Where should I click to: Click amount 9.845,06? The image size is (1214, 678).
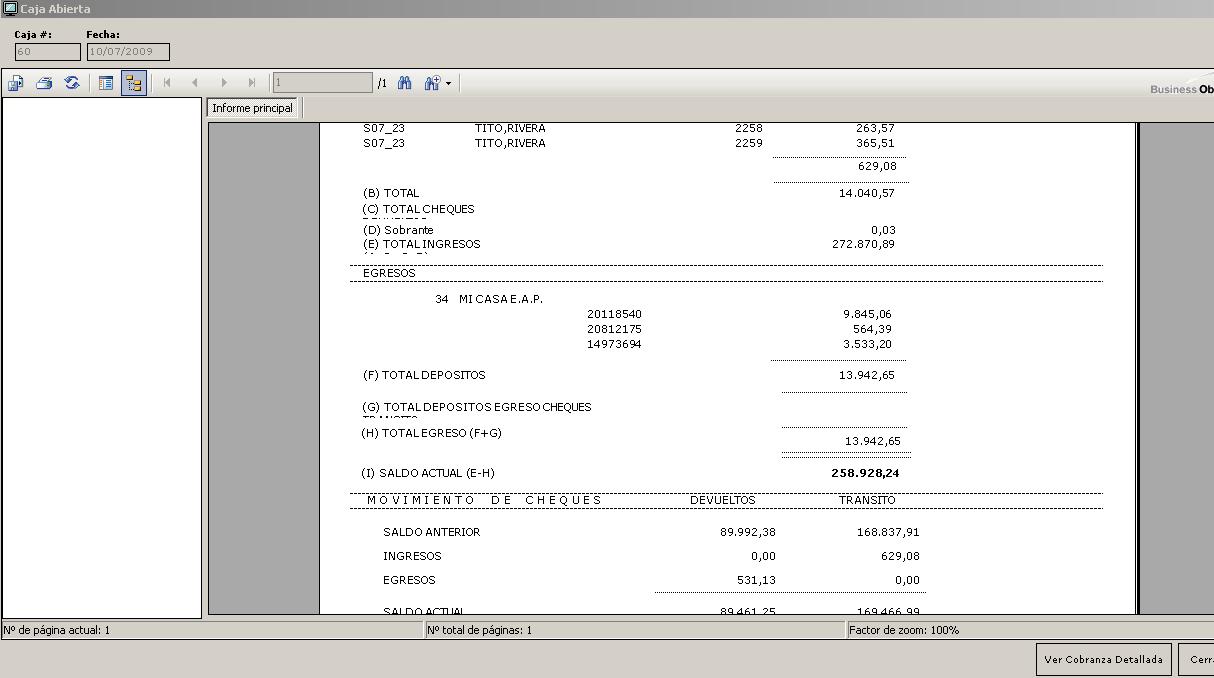pos(867,314)
